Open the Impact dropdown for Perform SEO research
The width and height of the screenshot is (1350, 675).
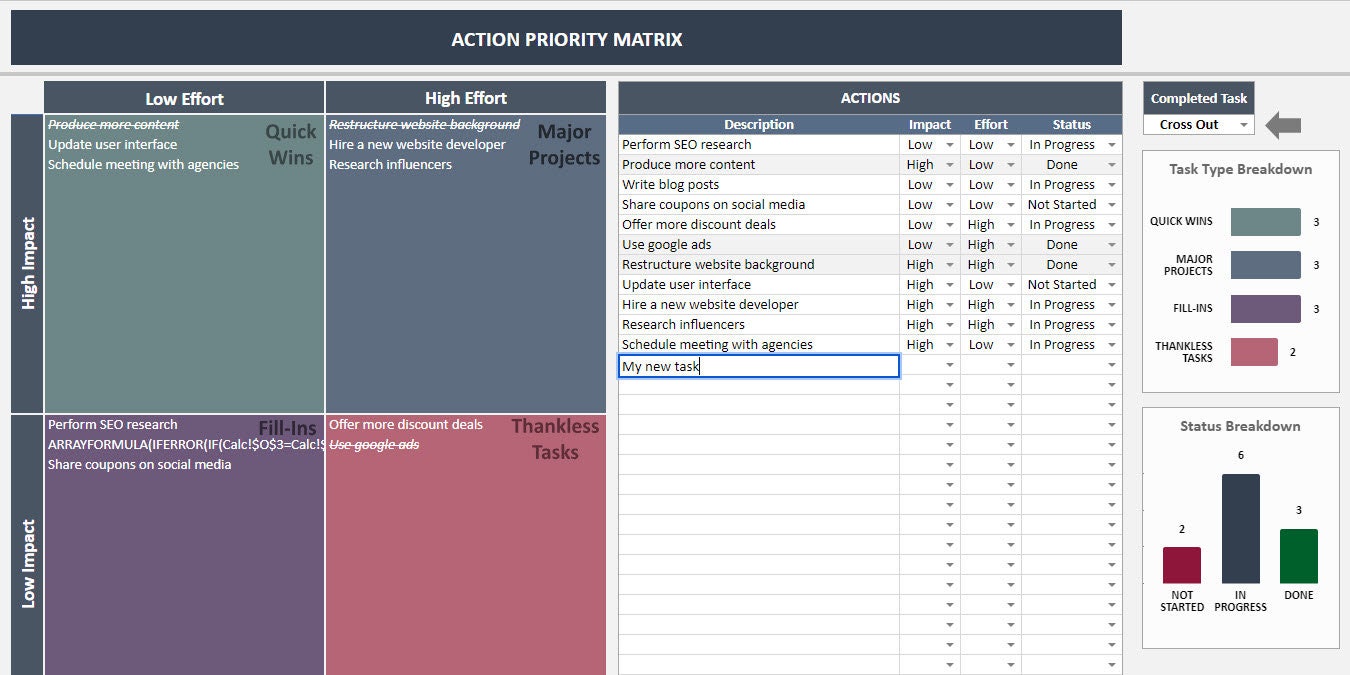pos(948,144)
